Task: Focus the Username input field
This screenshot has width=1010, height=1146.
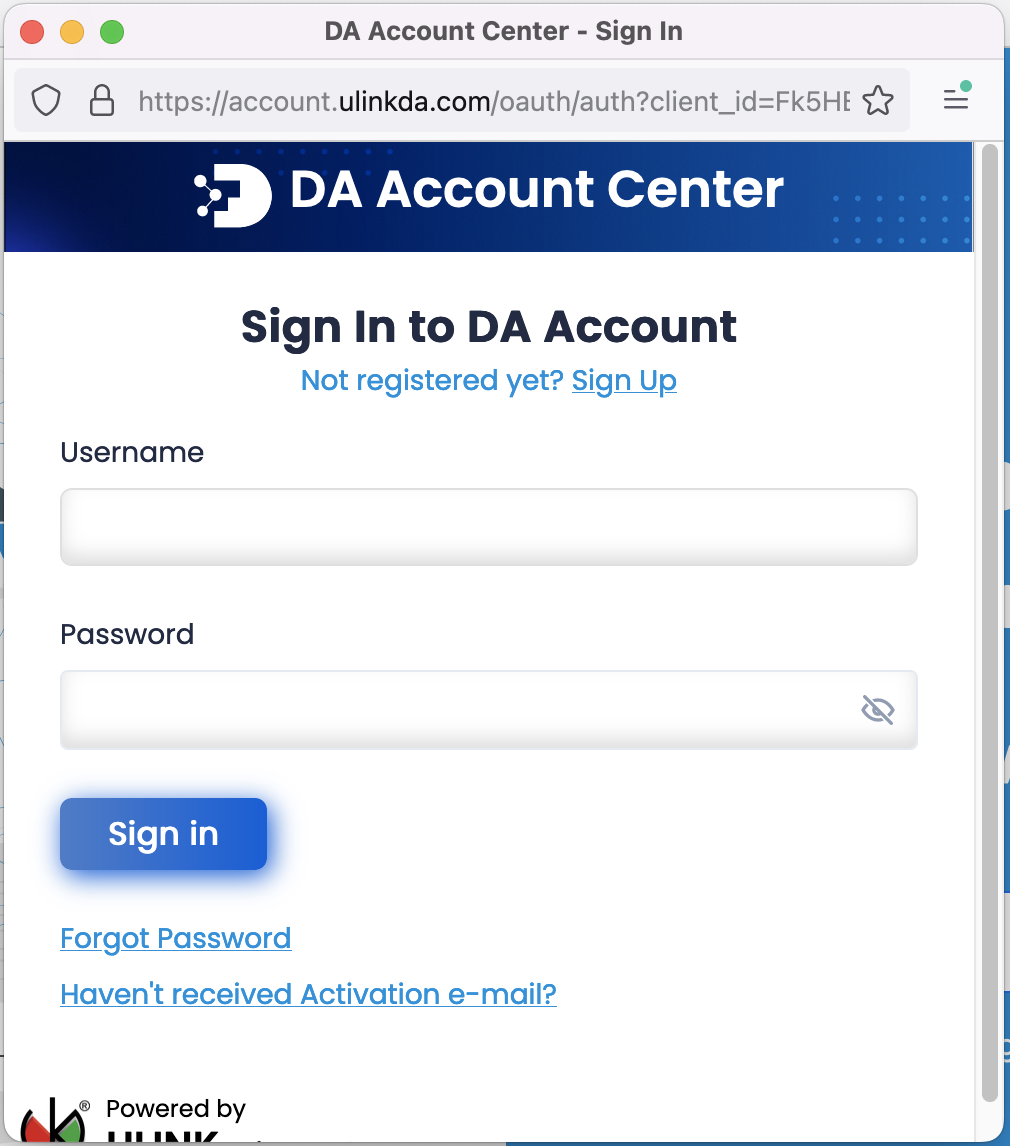Action: (x=488, y=527)
